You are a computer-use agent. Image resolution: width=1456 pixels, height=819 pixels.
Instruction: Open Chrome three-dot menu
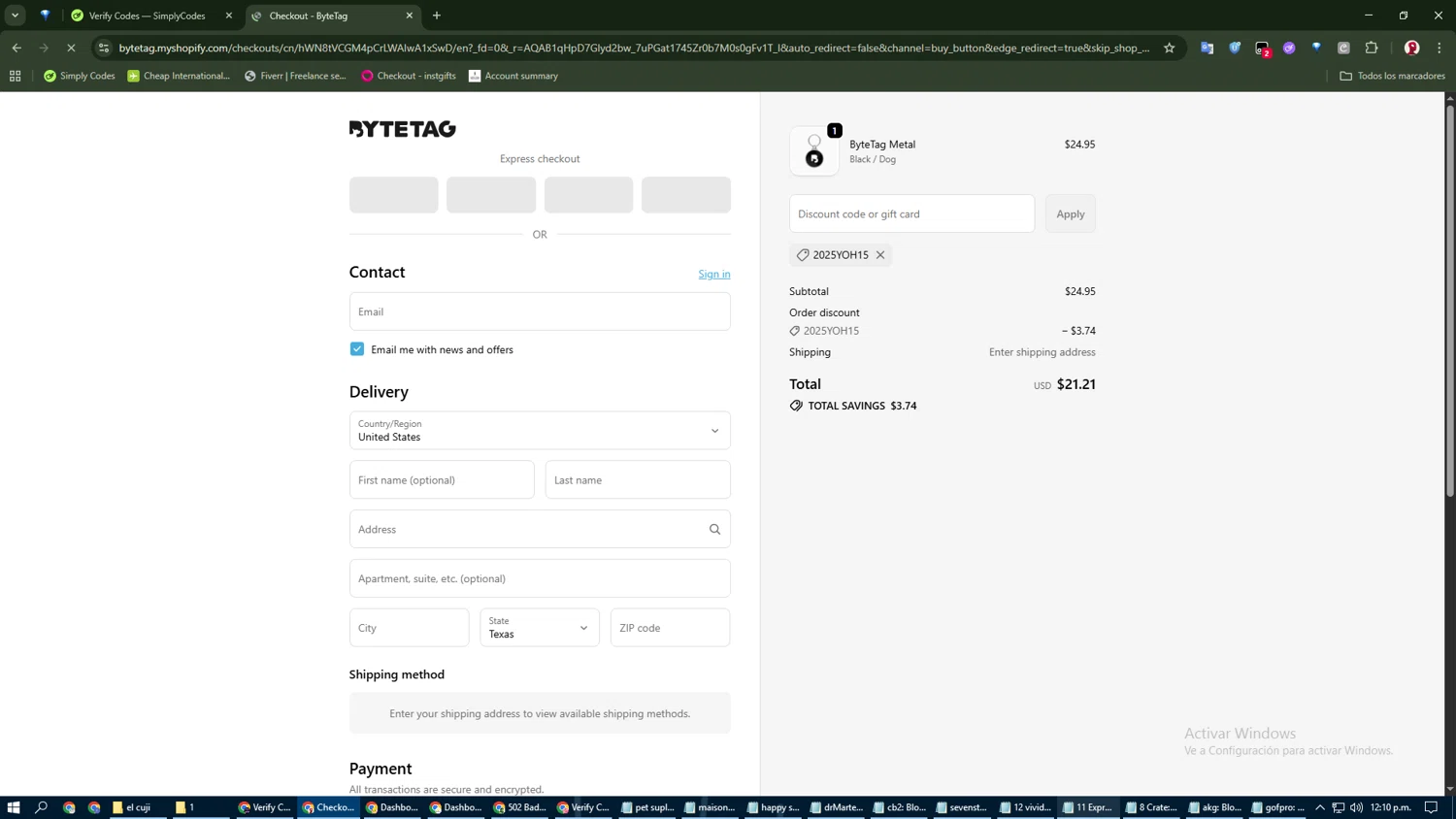(x=1439, y=48)
